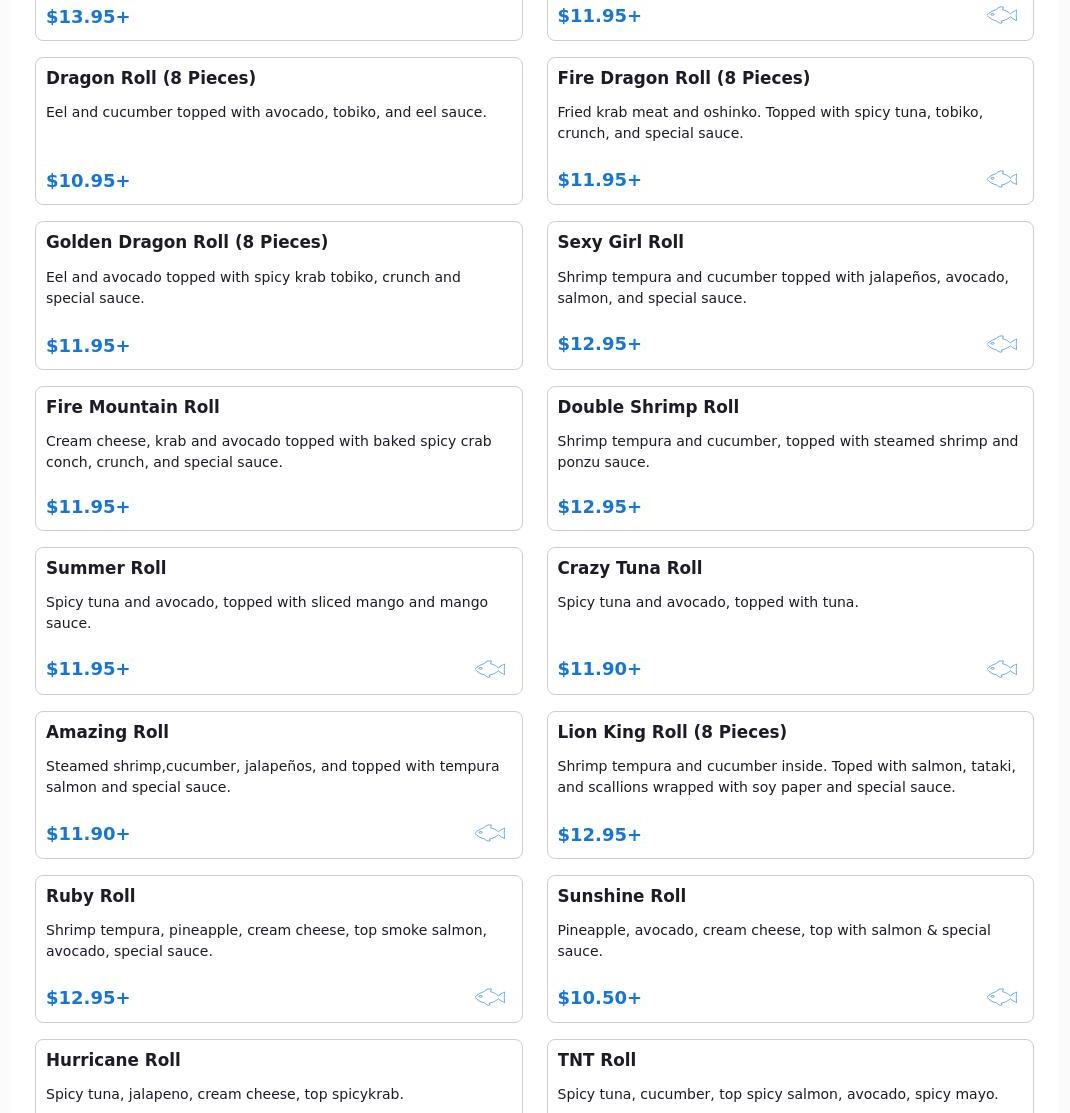Viewport: 1070px width, 1113px height.
Task: Click the $10.95+ price on Dragon Roll
Action: click(x=88, y=181)
